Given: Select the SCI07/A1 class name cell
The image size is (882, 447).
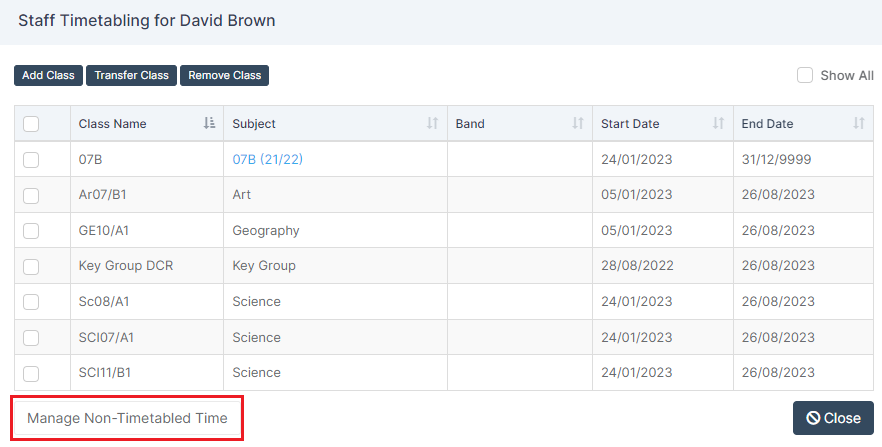Looking at the screenshot, I should point(147,337).
